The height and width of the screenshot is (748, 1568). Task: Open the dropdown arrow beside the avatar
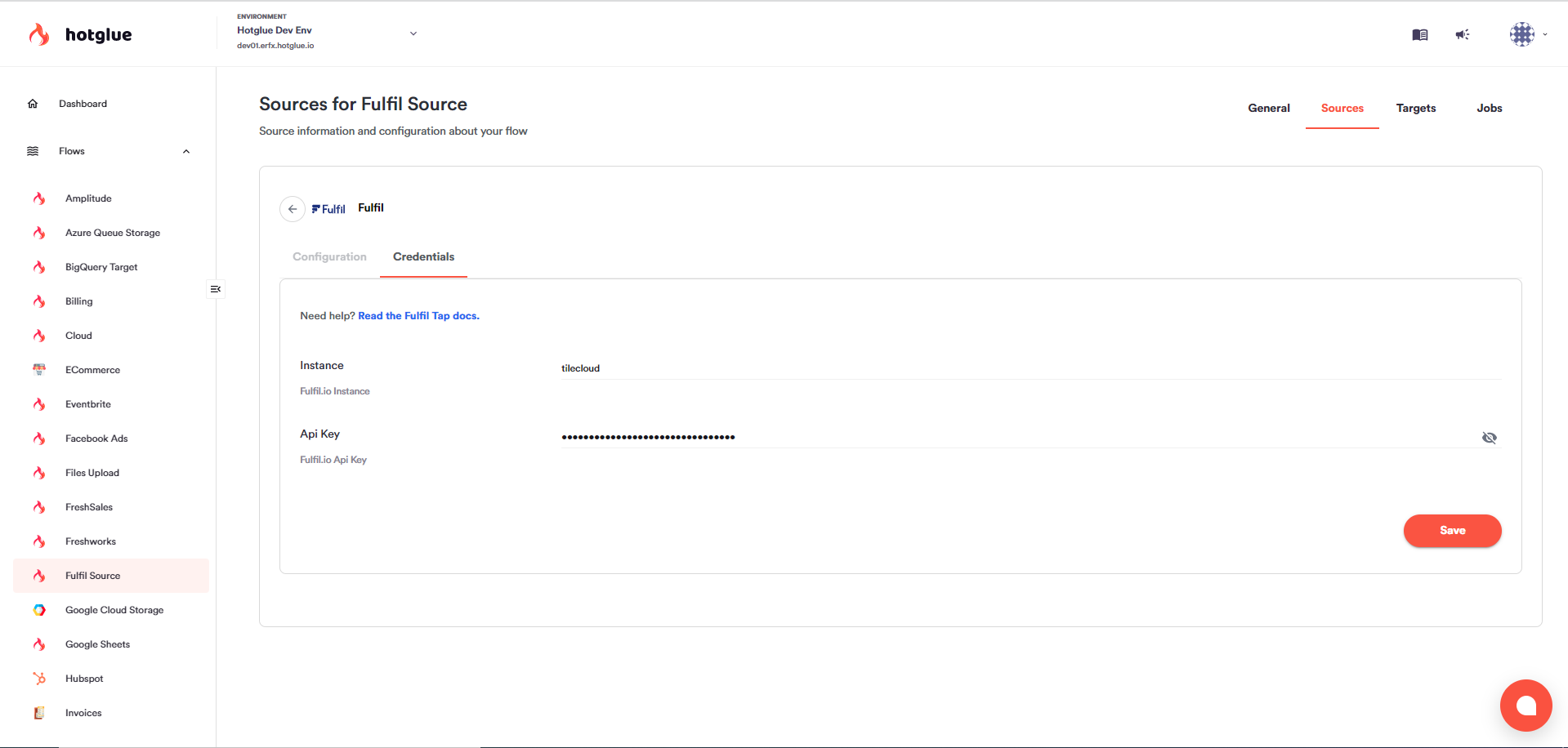[x=1545, y=34]
